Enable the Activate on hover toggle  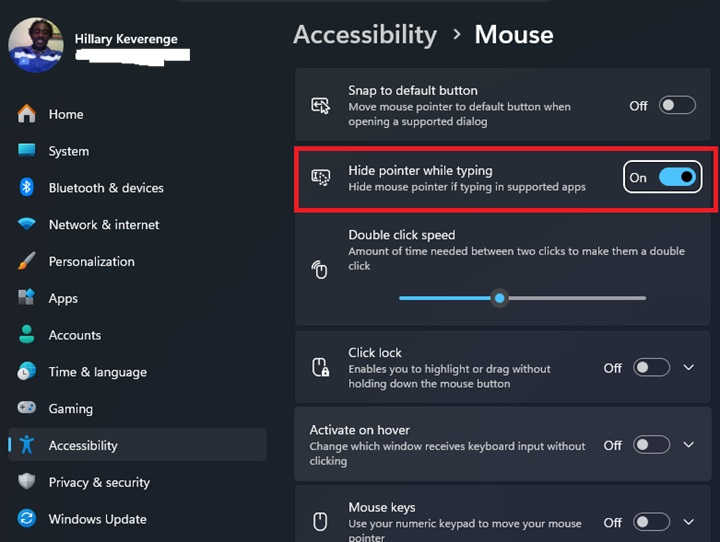pyautogui.click(x=651, y=445)
